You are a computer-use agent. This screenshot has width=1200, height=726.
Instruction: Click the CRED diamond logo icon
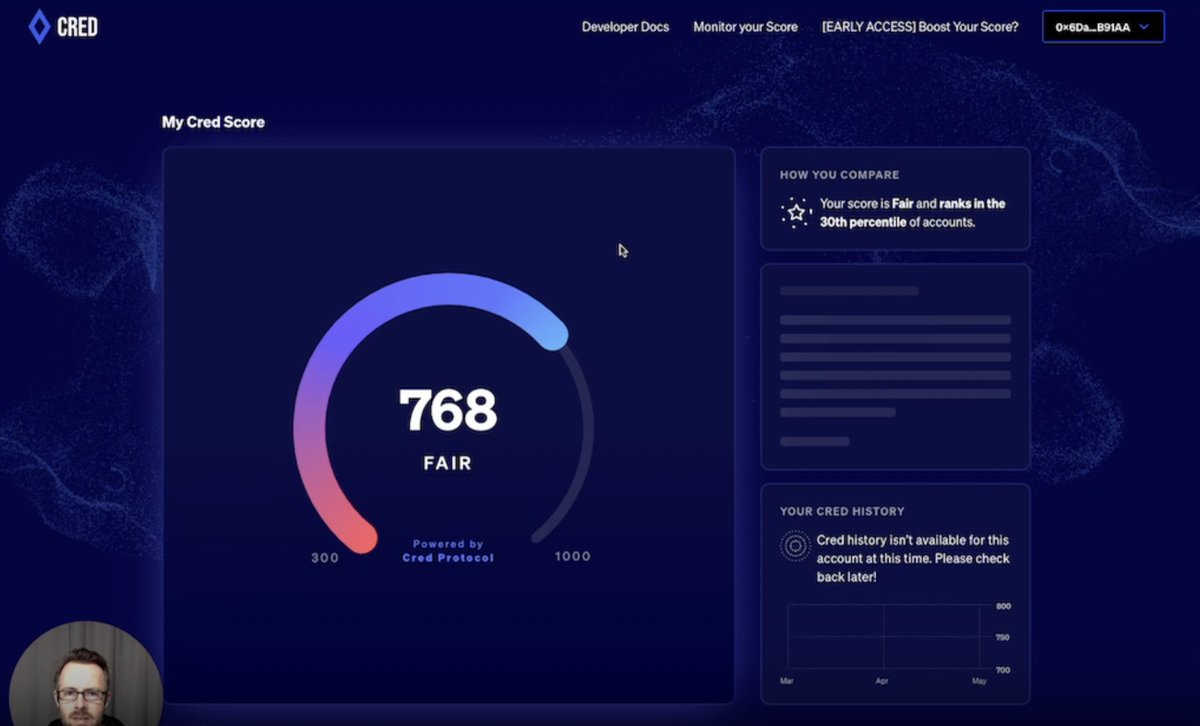[x=39, y=27]
